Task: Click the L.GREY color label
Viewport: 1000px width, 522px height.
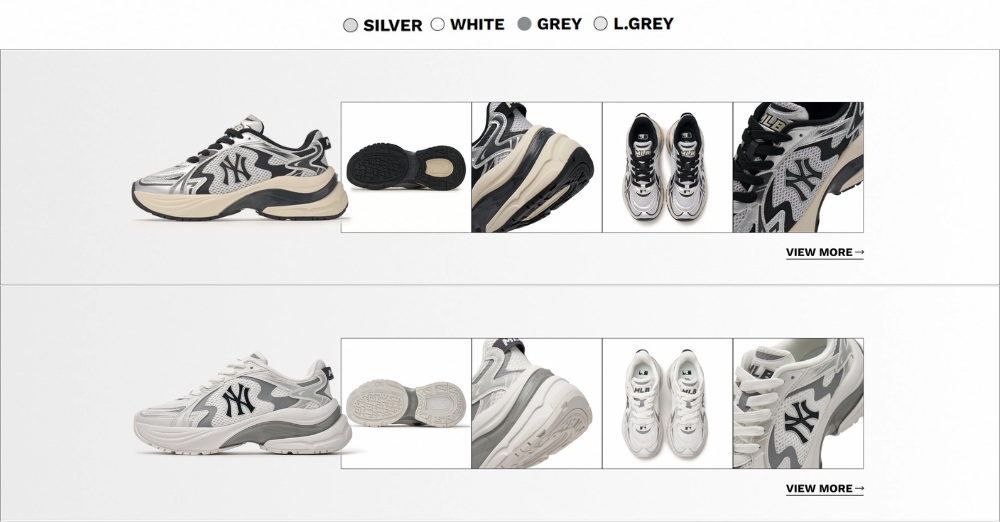Action: click(x=643, y=24)
